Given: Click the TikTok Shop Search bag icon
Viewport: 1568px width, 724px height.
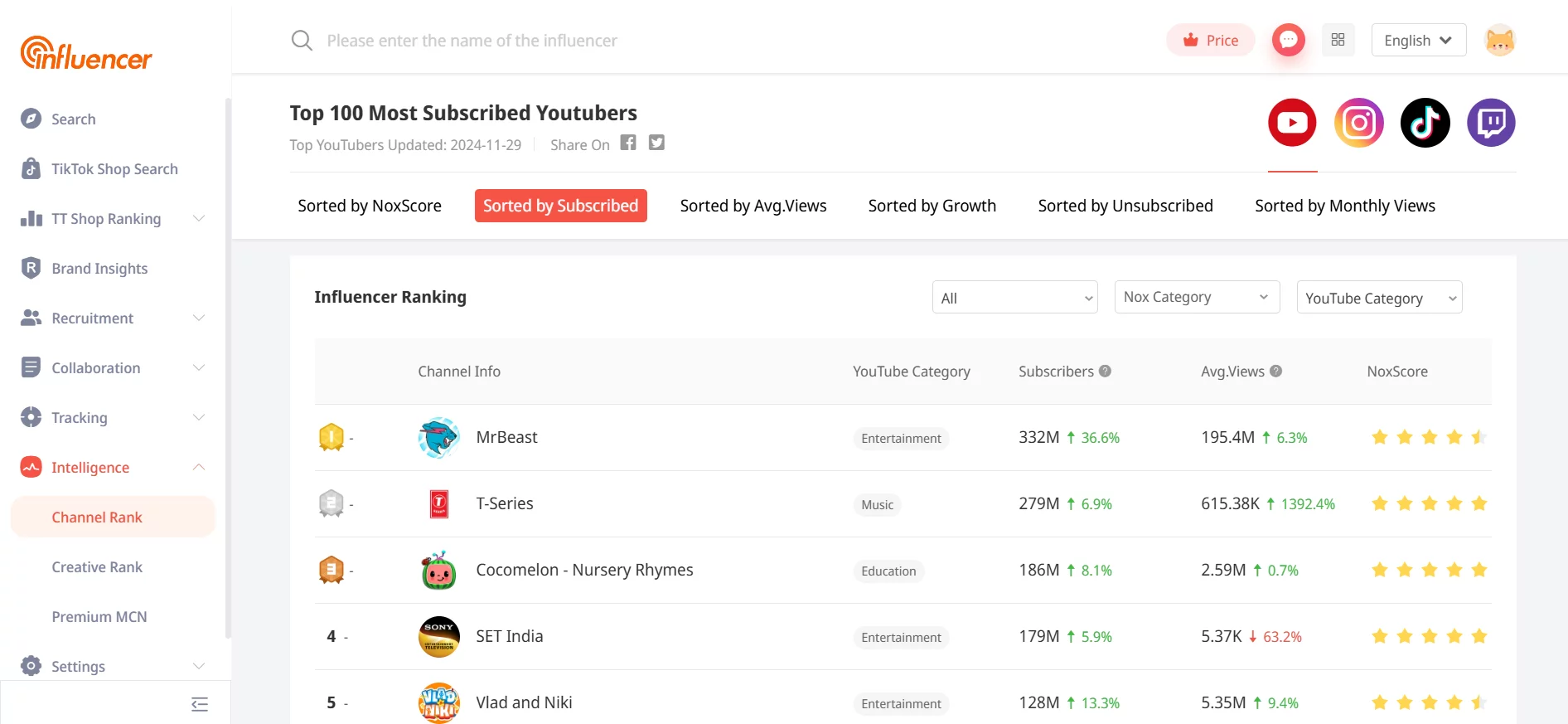Looking at the screenshot, I should pyautogui.click(x=31, y=168).
